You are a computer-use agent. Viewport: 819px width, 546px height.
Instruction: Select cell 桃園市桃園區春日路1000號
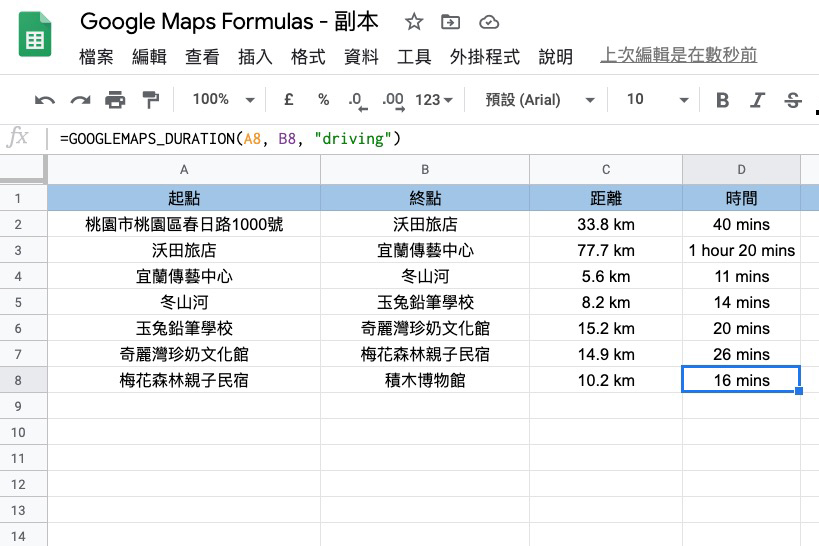tap(184, 224)
